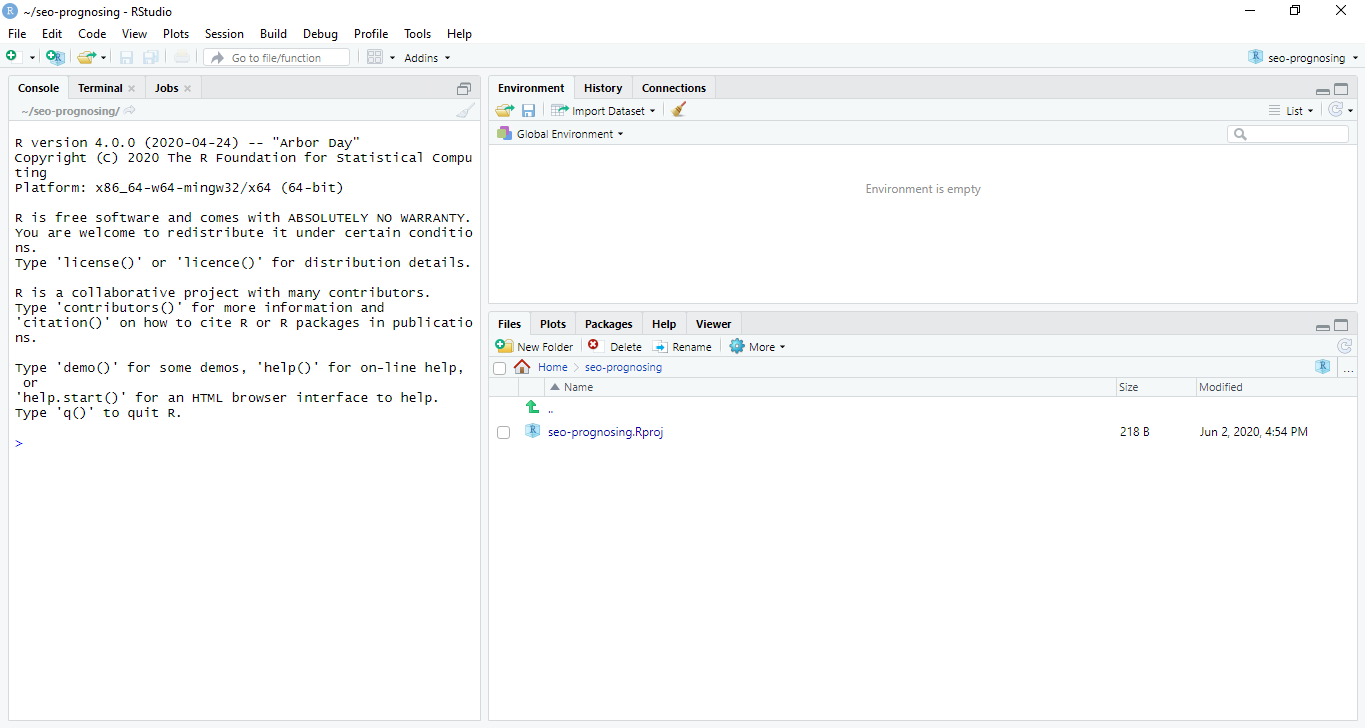Click Rename in the Files pane toolbar
Viewport: 1365px width, 728px height.
[683, 346]
